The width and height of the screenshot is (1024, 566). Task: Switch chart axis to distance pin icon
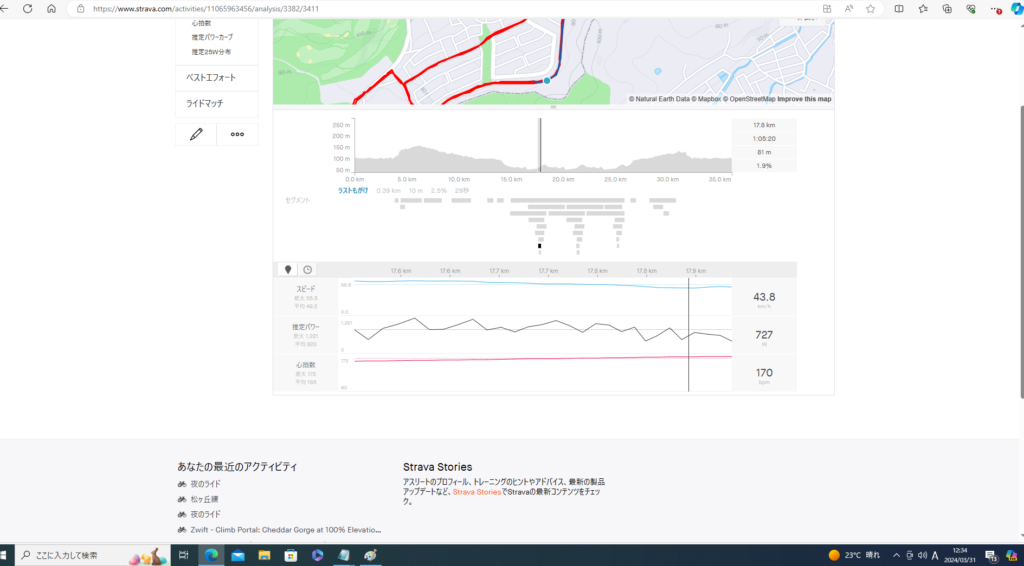[x=288, y=270]
